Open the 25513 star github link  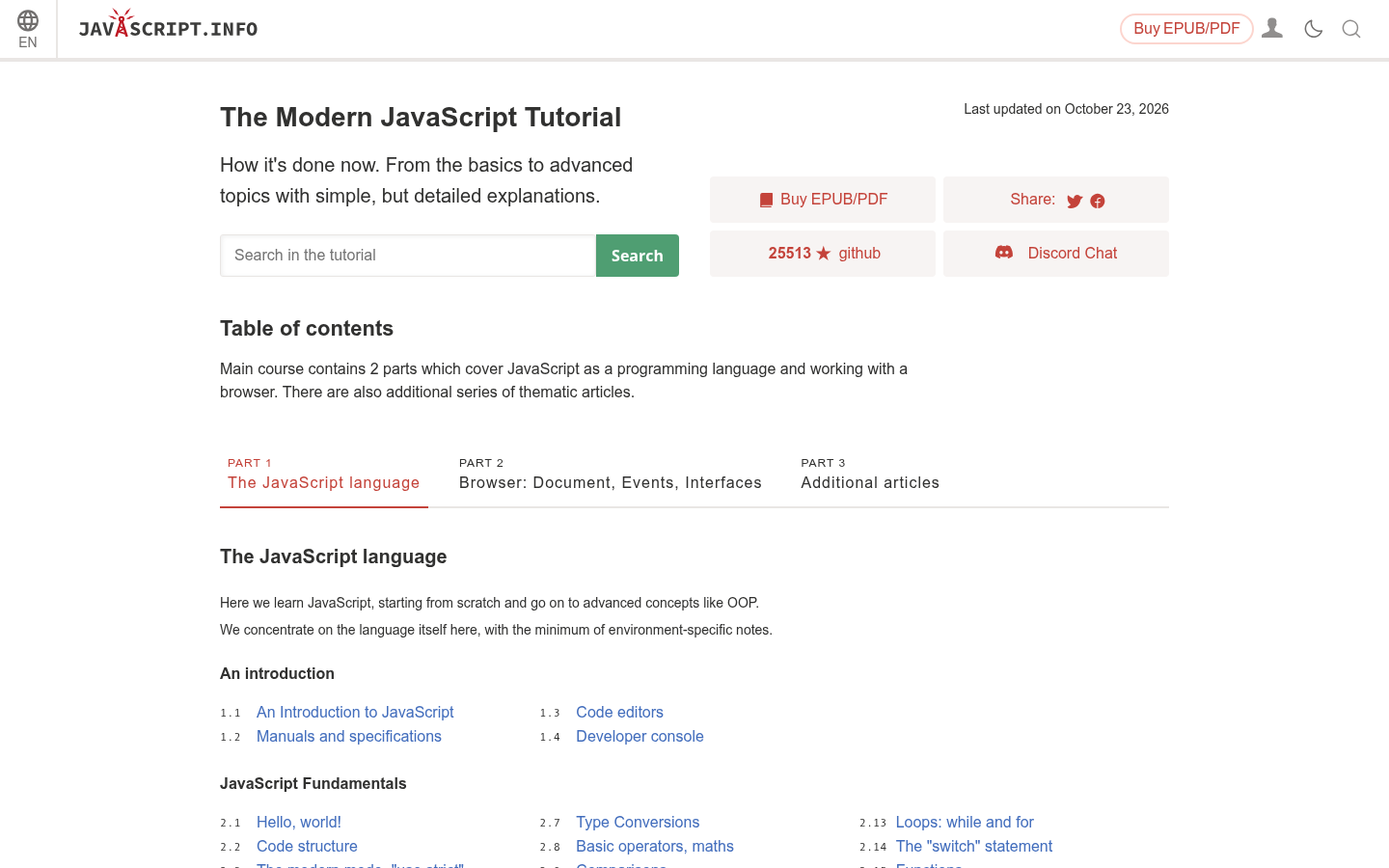(823, 254)
